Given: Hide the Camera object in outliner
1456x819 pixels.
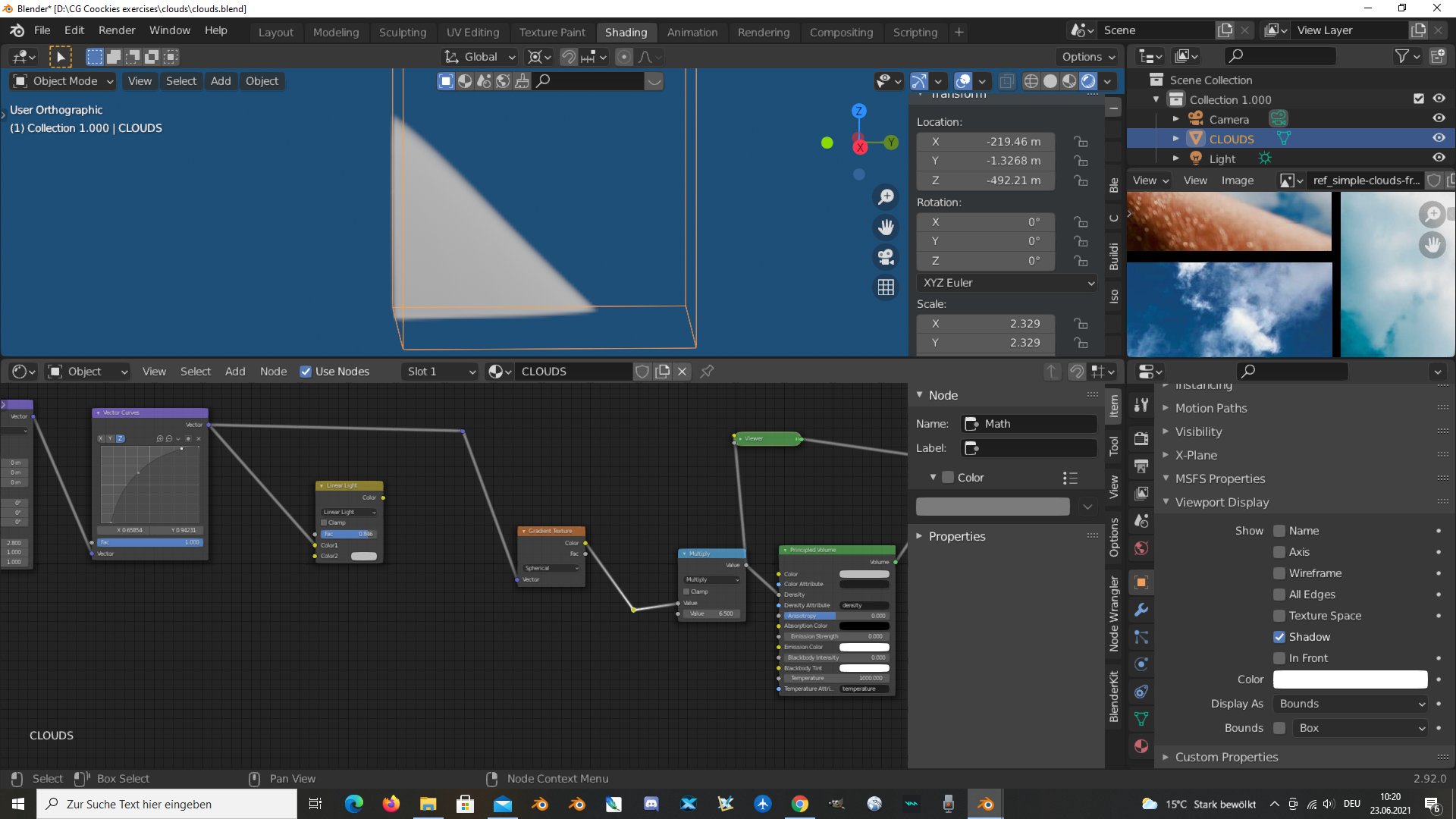Looking at the screenshot, I should 1439,119.
